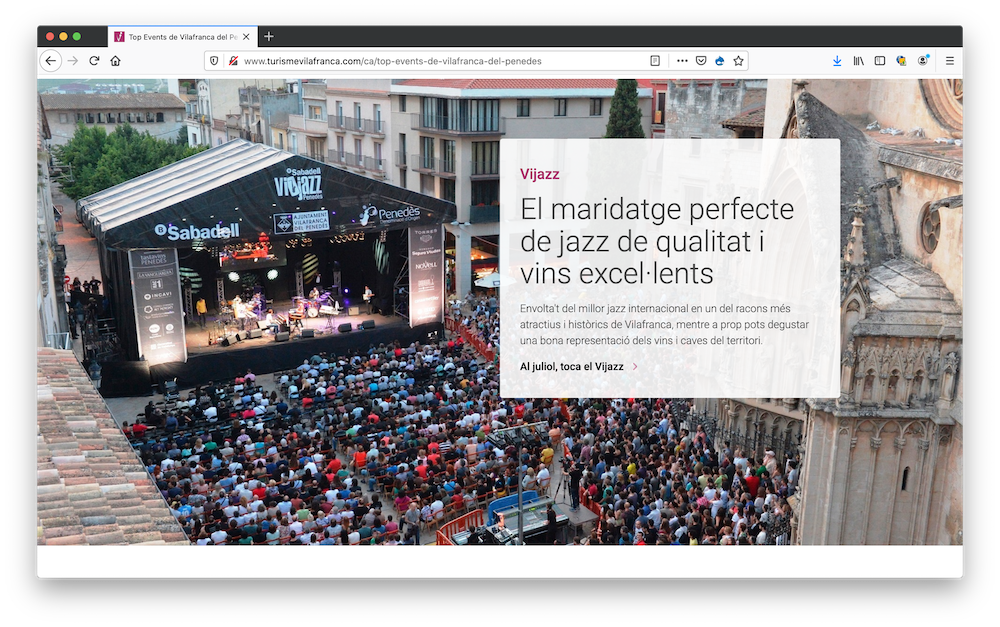Go to the Firefox home page
Image resolution: width=1000 pixels, height=627 pixels.
point(116,61)
